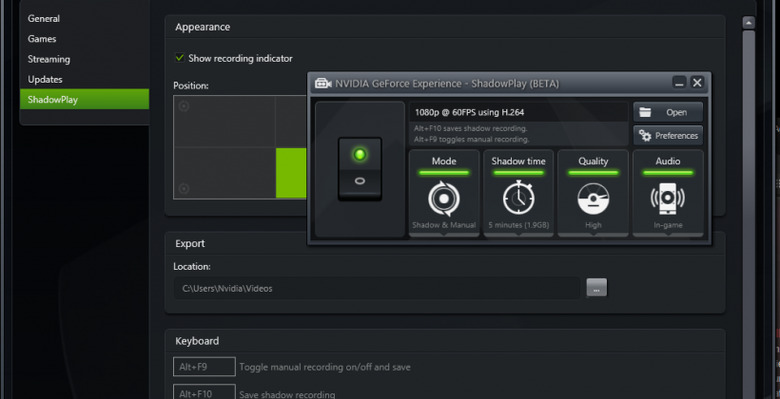Select the ShadowPlay sidebar tab
The width and height of the screenshot is (780, 399).
pos(84,99)
